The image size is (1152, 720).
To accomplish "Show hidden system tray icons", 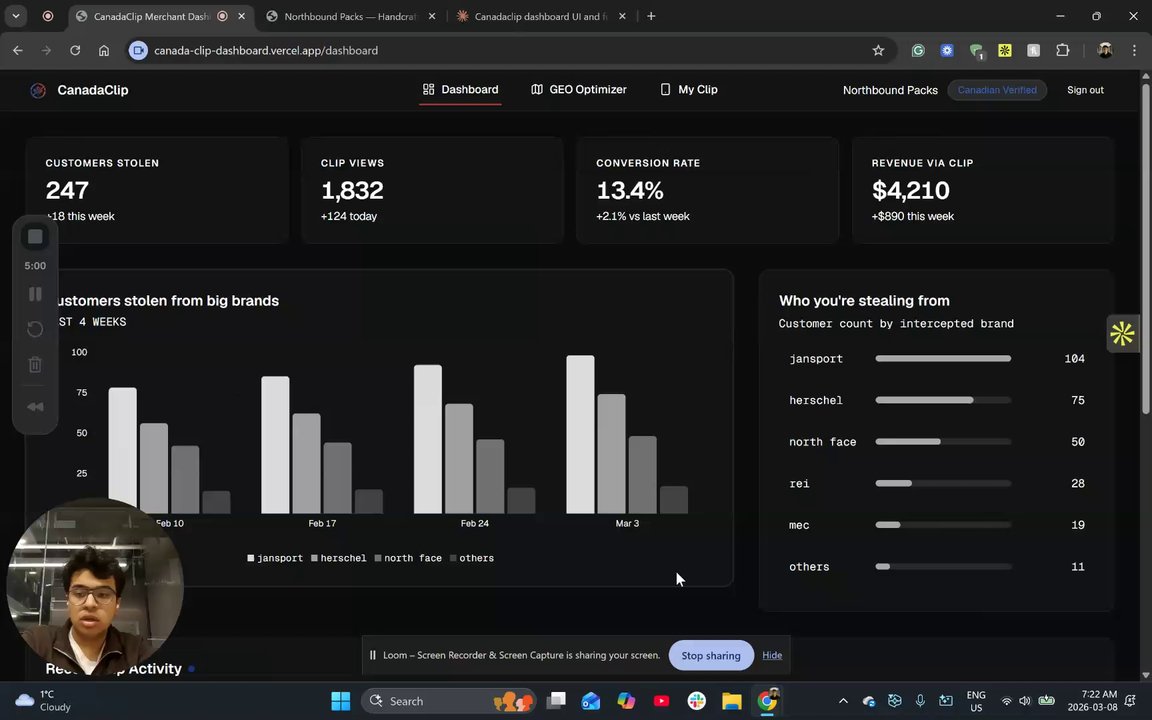I will pyautogui.click(x=843, y=701).
